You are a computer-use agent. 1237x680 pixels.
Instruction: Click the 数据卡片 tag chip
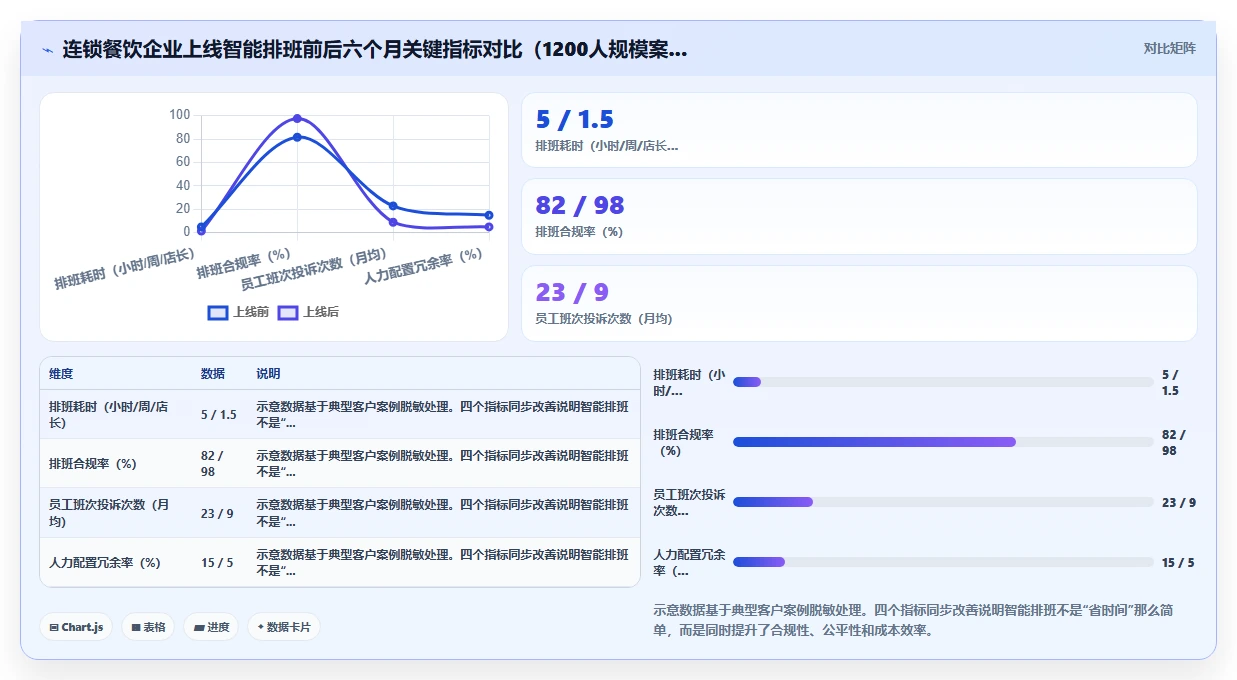[284, 627]
